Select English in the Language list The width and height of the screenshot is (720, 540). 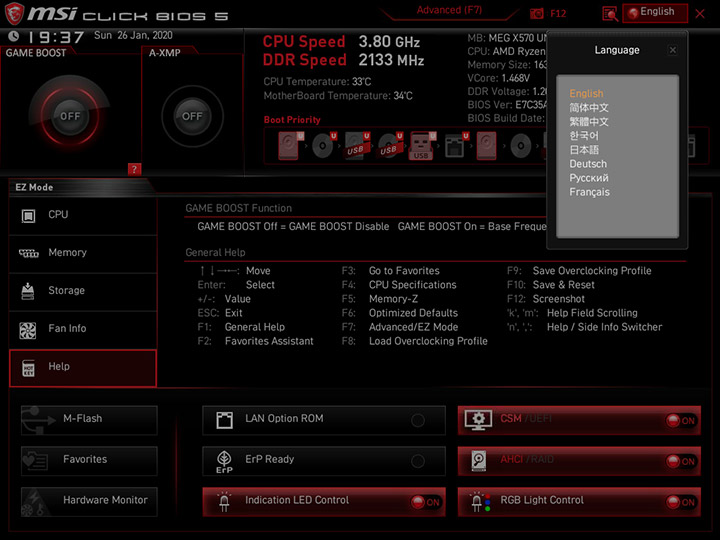coord(586,93)
